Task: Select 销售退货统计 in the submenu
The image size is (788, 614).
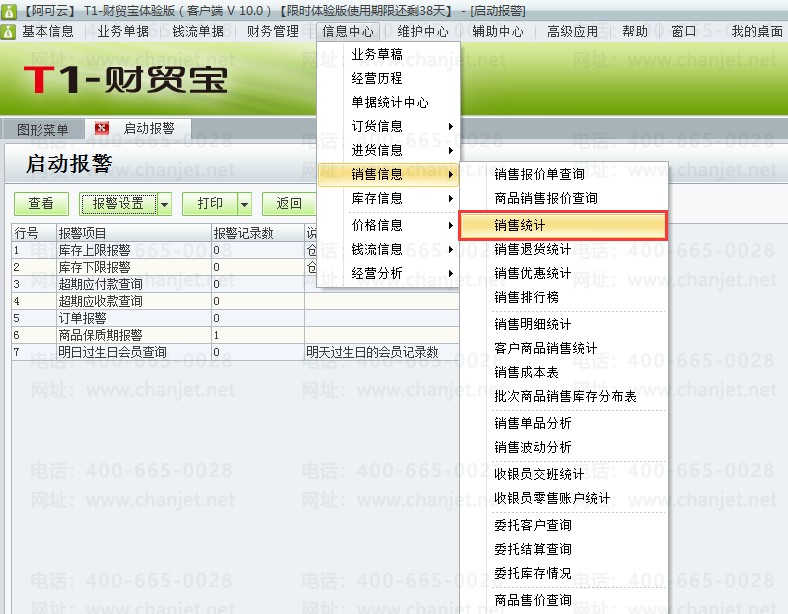Action: tap(563, 249)
